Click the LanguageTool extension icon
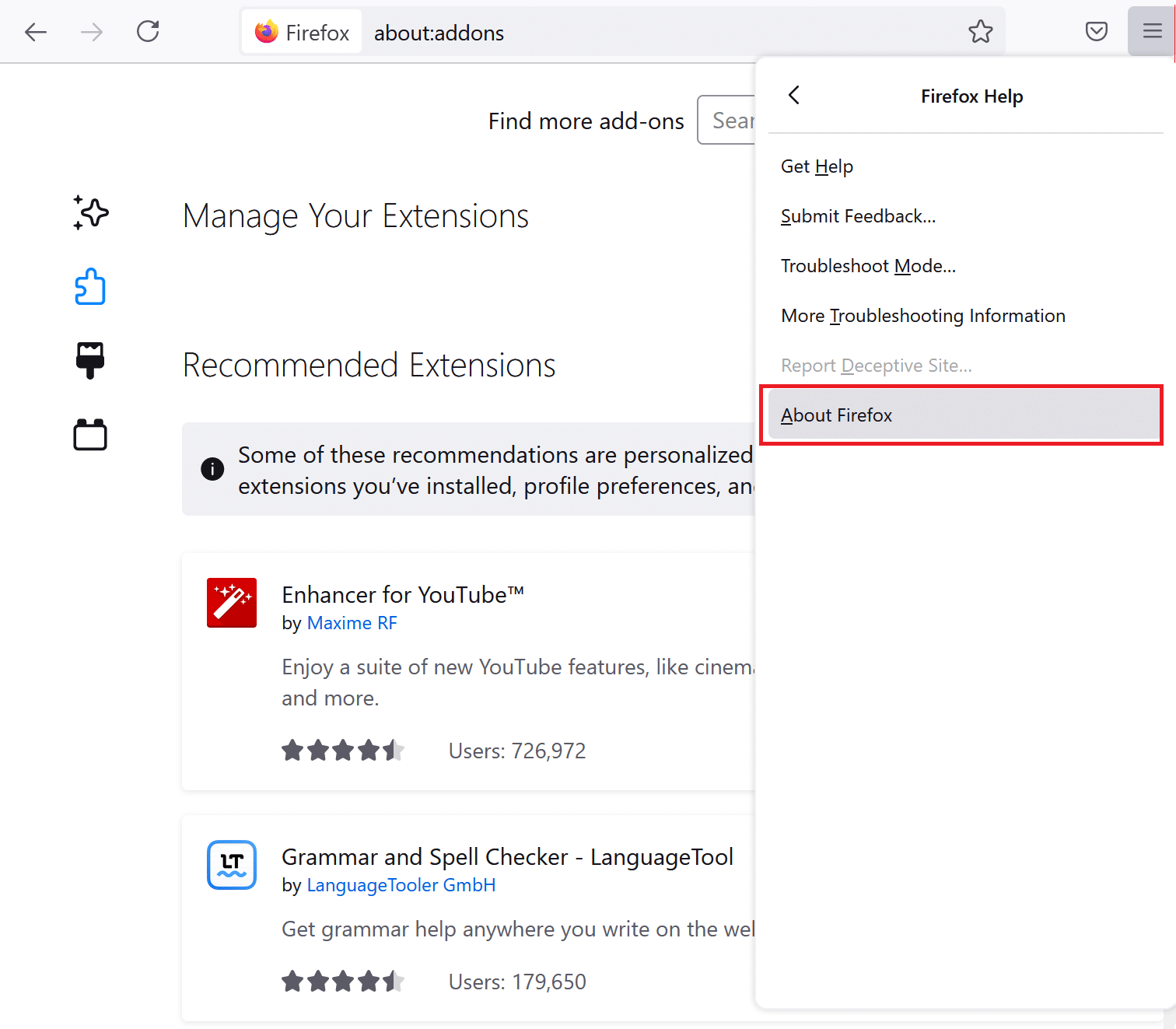 click(x=231, y=865)
